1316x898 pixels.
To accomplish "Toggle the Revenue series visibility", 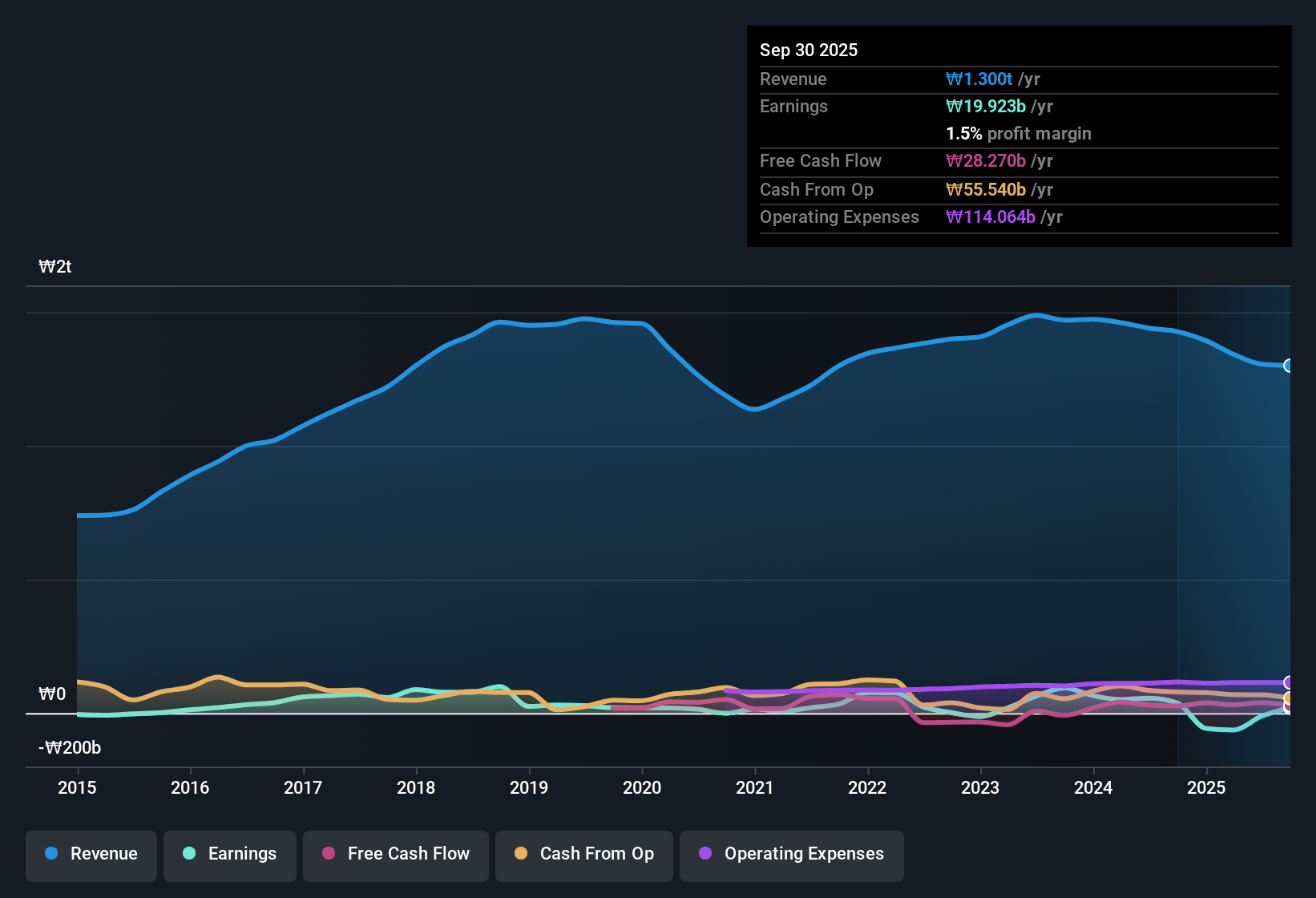I will coord(91,855).
